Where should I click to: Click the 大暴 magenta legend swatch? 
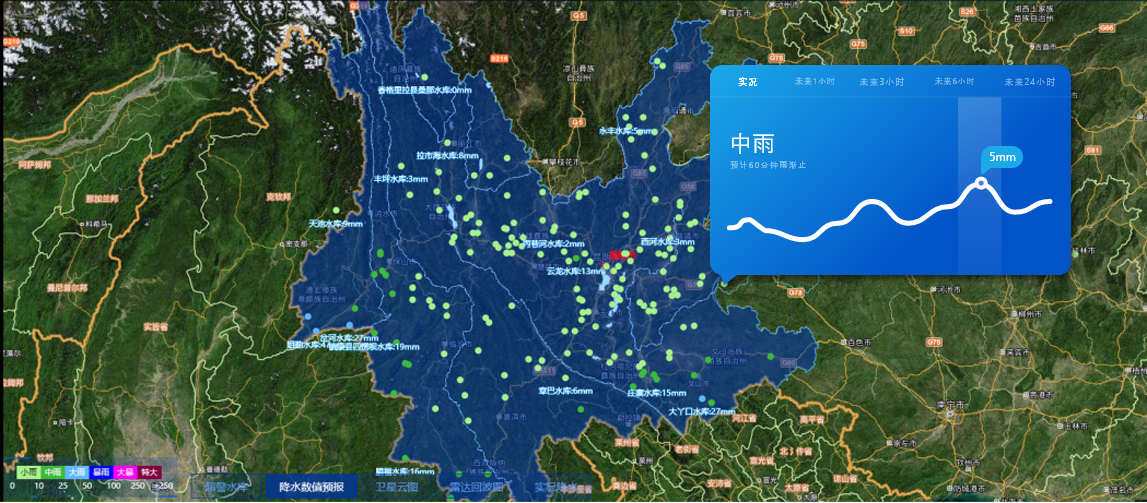(125, 471)
